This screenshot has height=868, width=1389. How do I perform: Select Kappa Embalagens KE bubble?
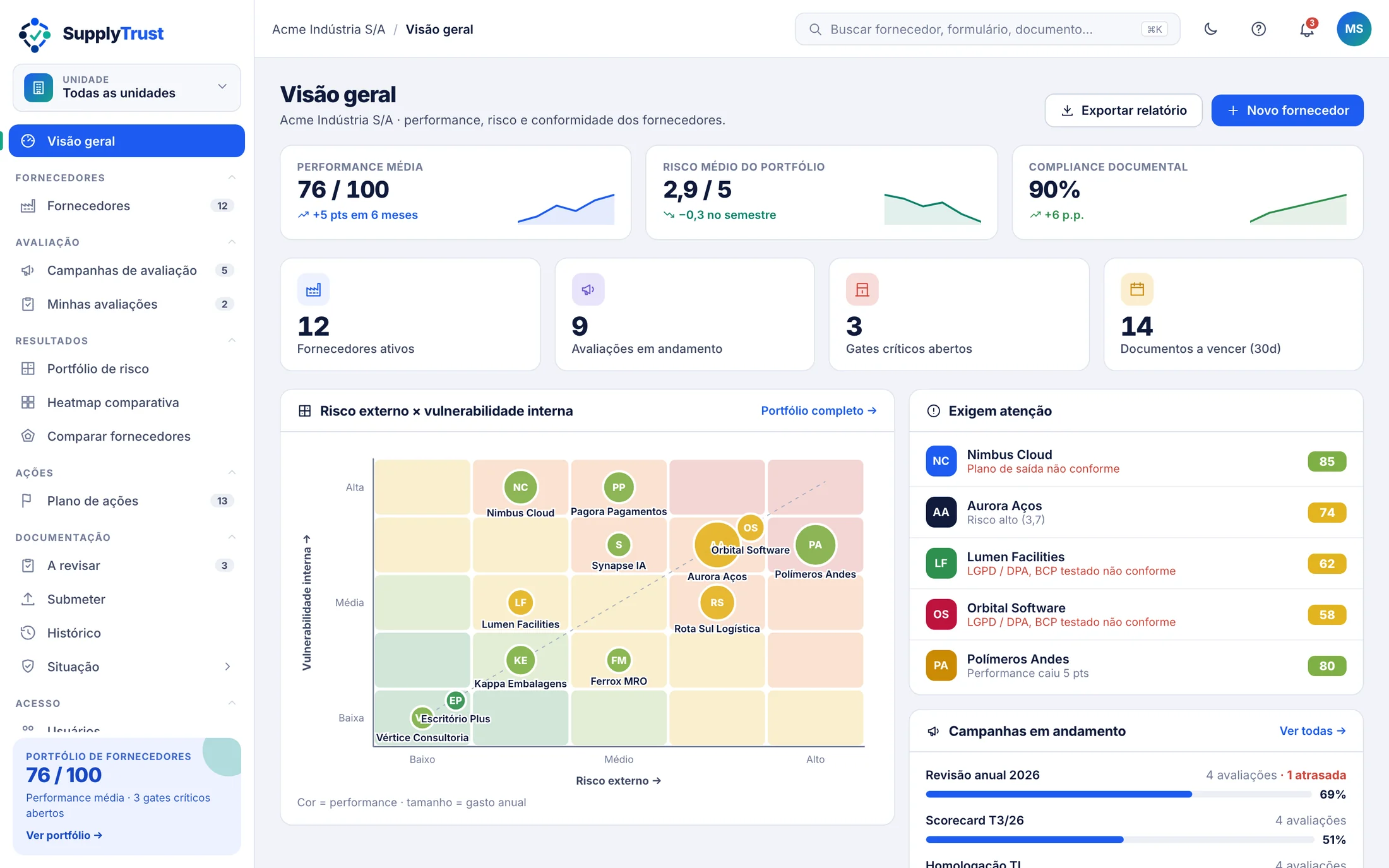[520, 660]
